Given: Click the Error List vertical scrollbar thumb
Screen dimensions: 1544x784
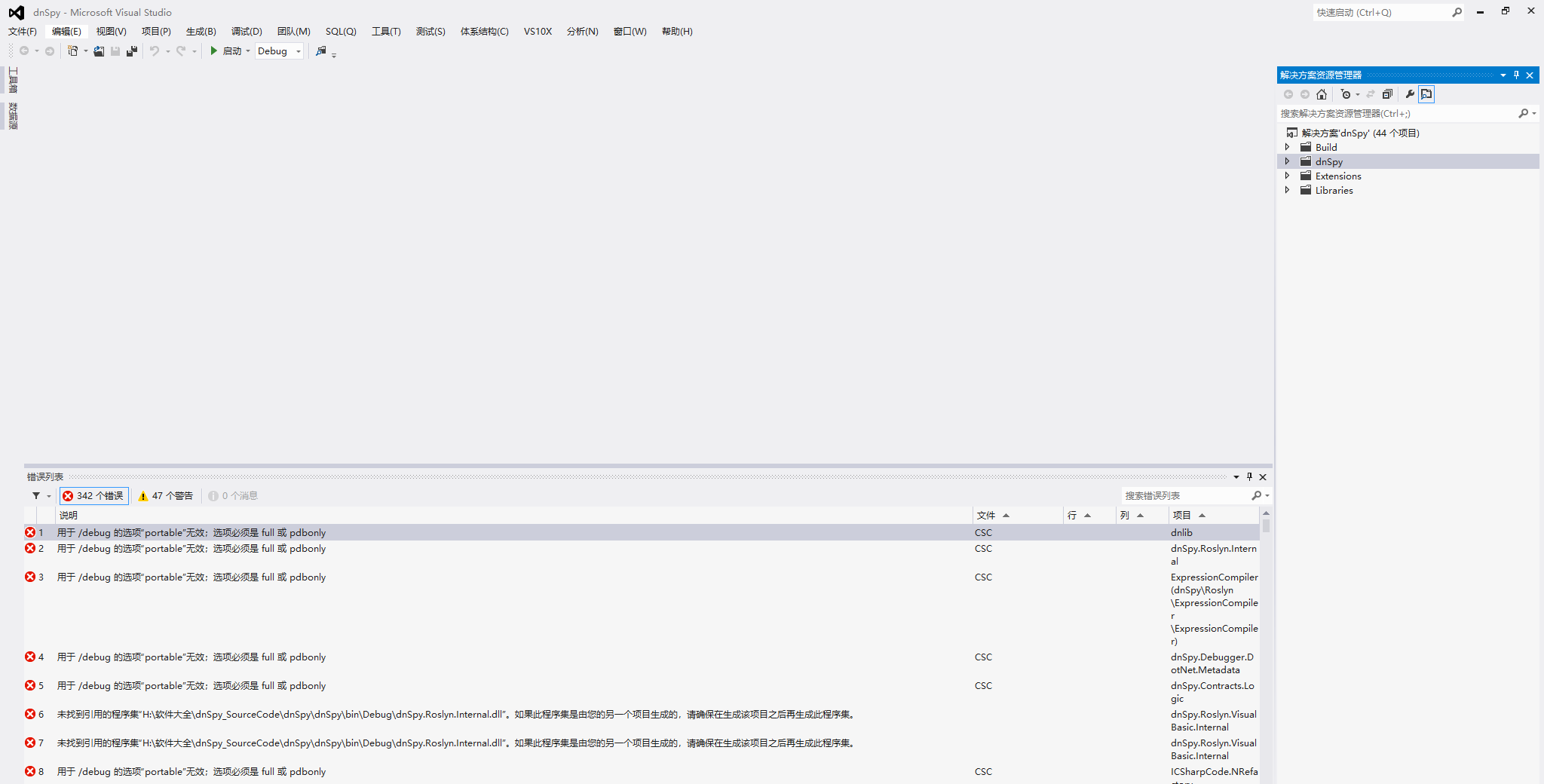Looking at the screenshot, I should pyautogui.click(x=1266, y=526).
